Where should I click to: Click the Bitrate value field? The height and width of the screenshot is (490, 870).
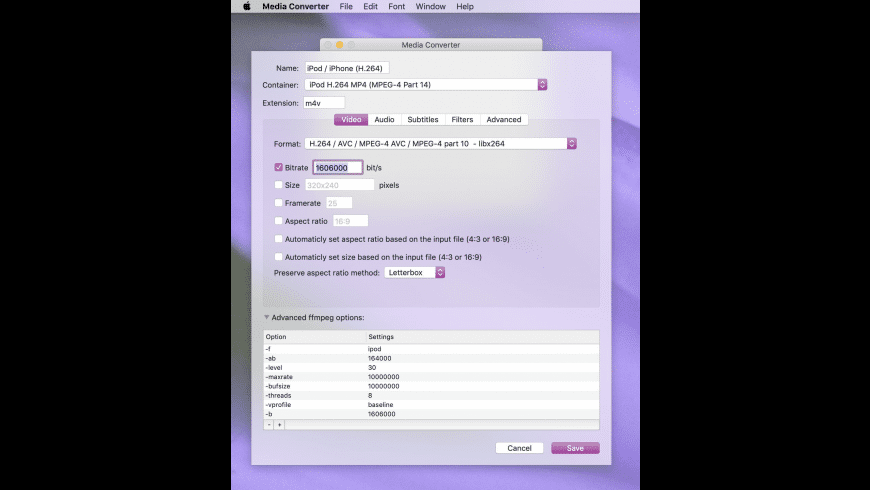[338, 167]
